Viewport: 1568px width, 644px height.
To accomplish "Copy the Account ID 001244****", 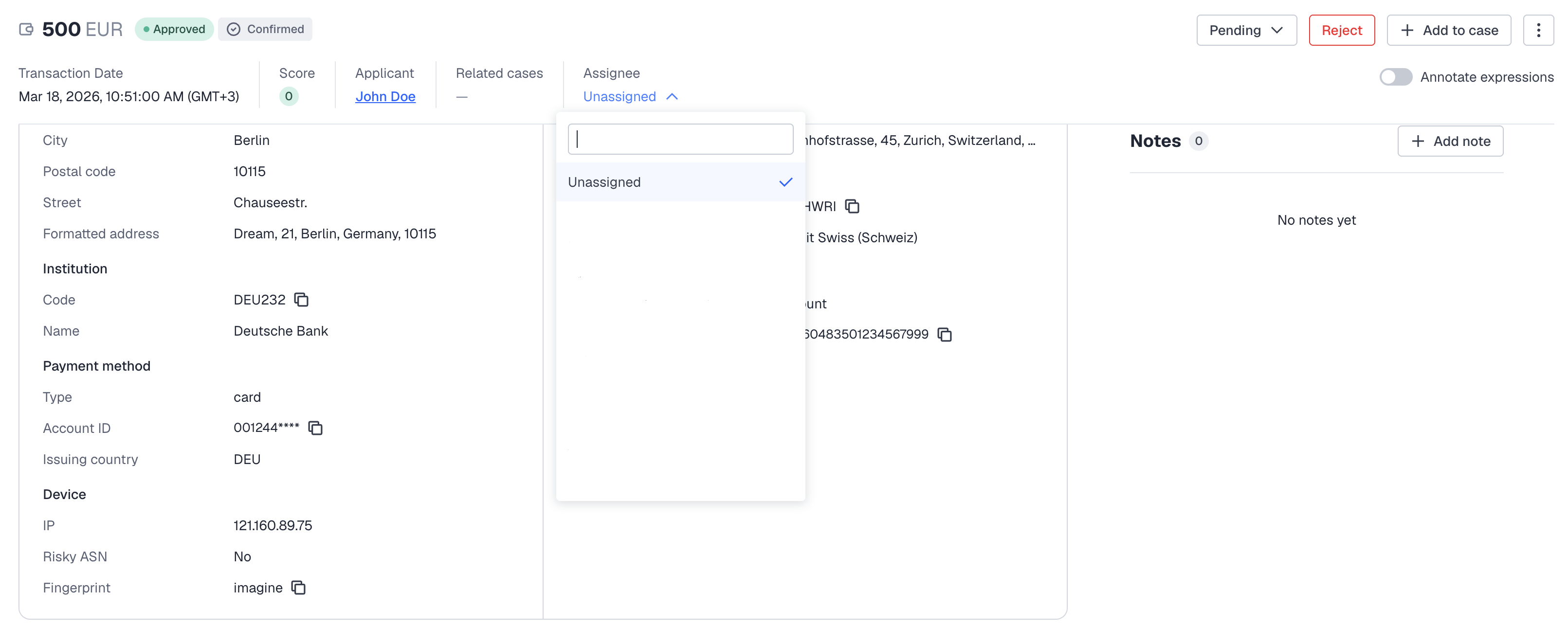I will point(315,428).
